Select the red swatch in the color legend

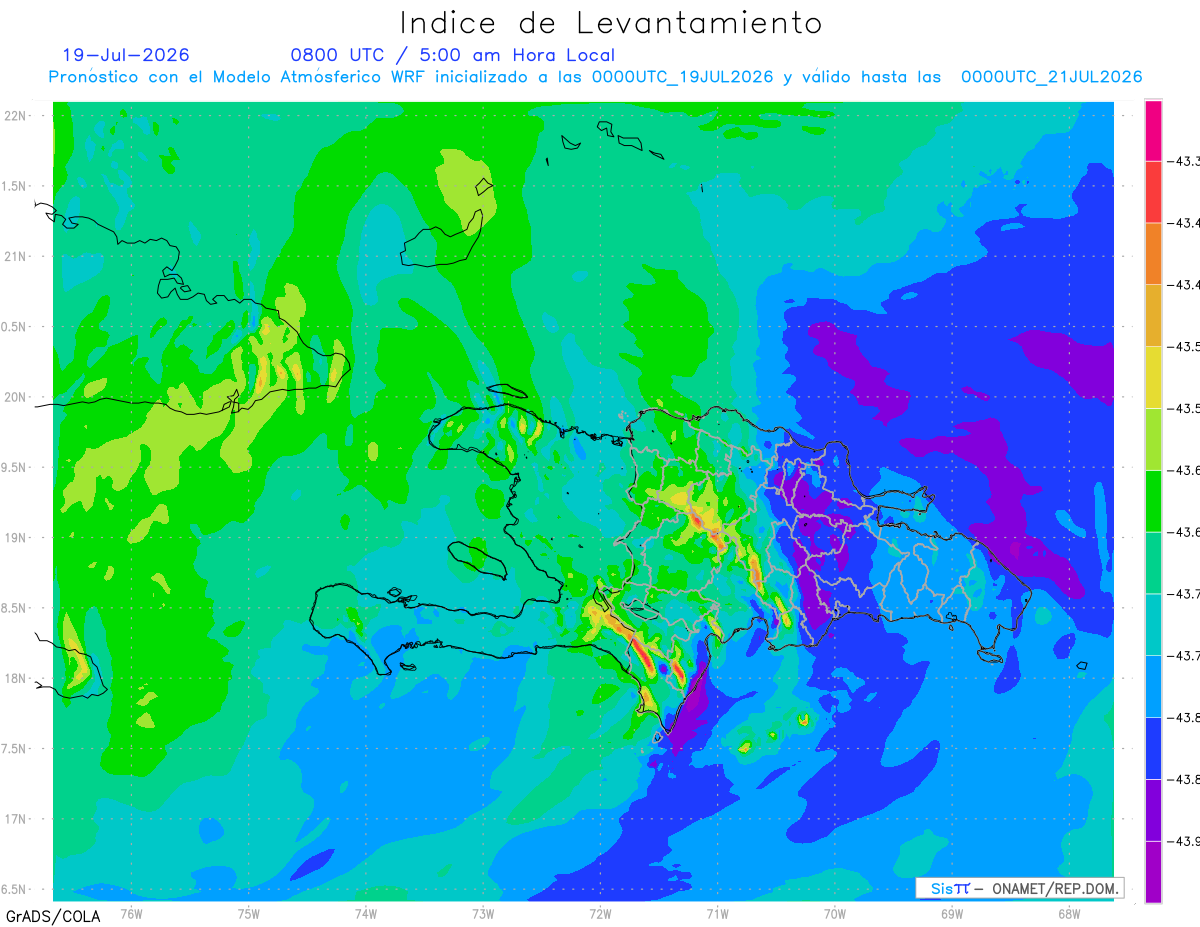[1153, 192]
